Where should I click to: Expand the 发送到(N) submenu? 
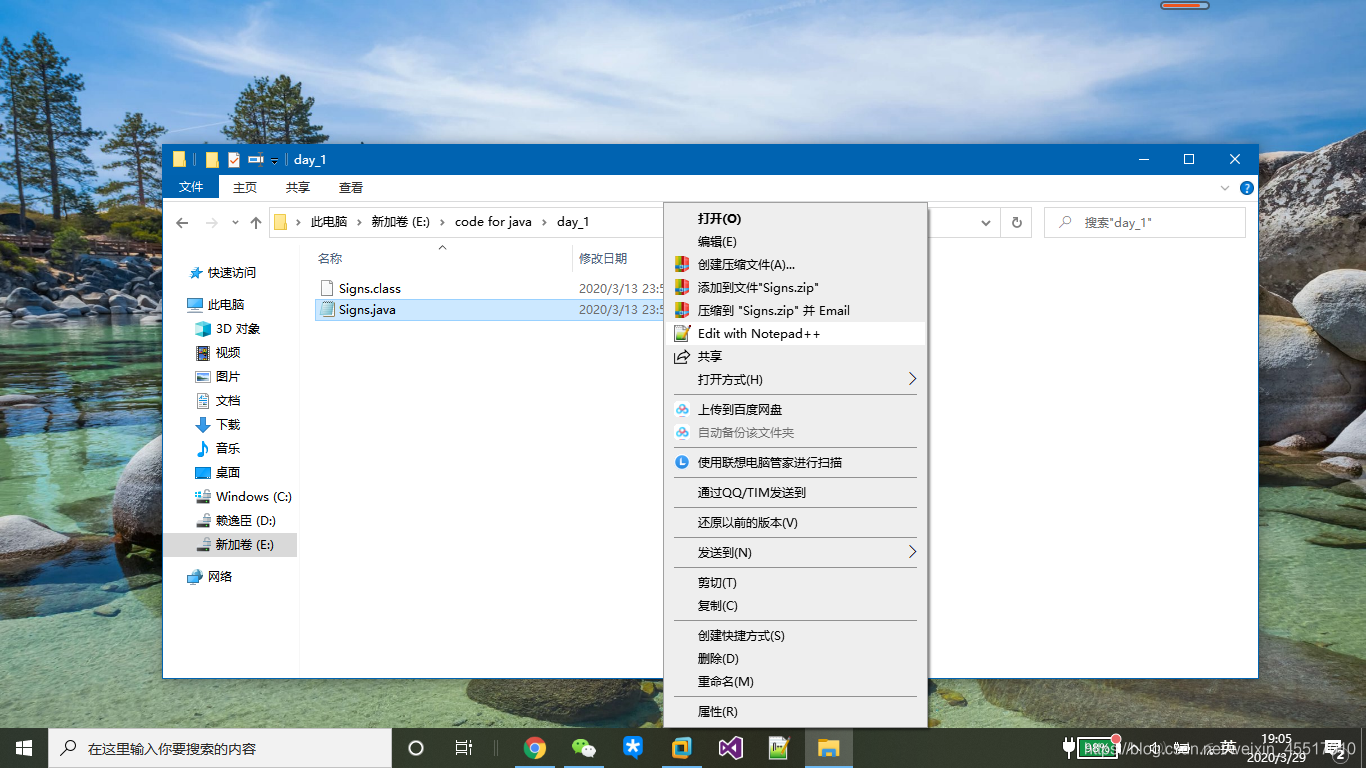tap(796, 552)
